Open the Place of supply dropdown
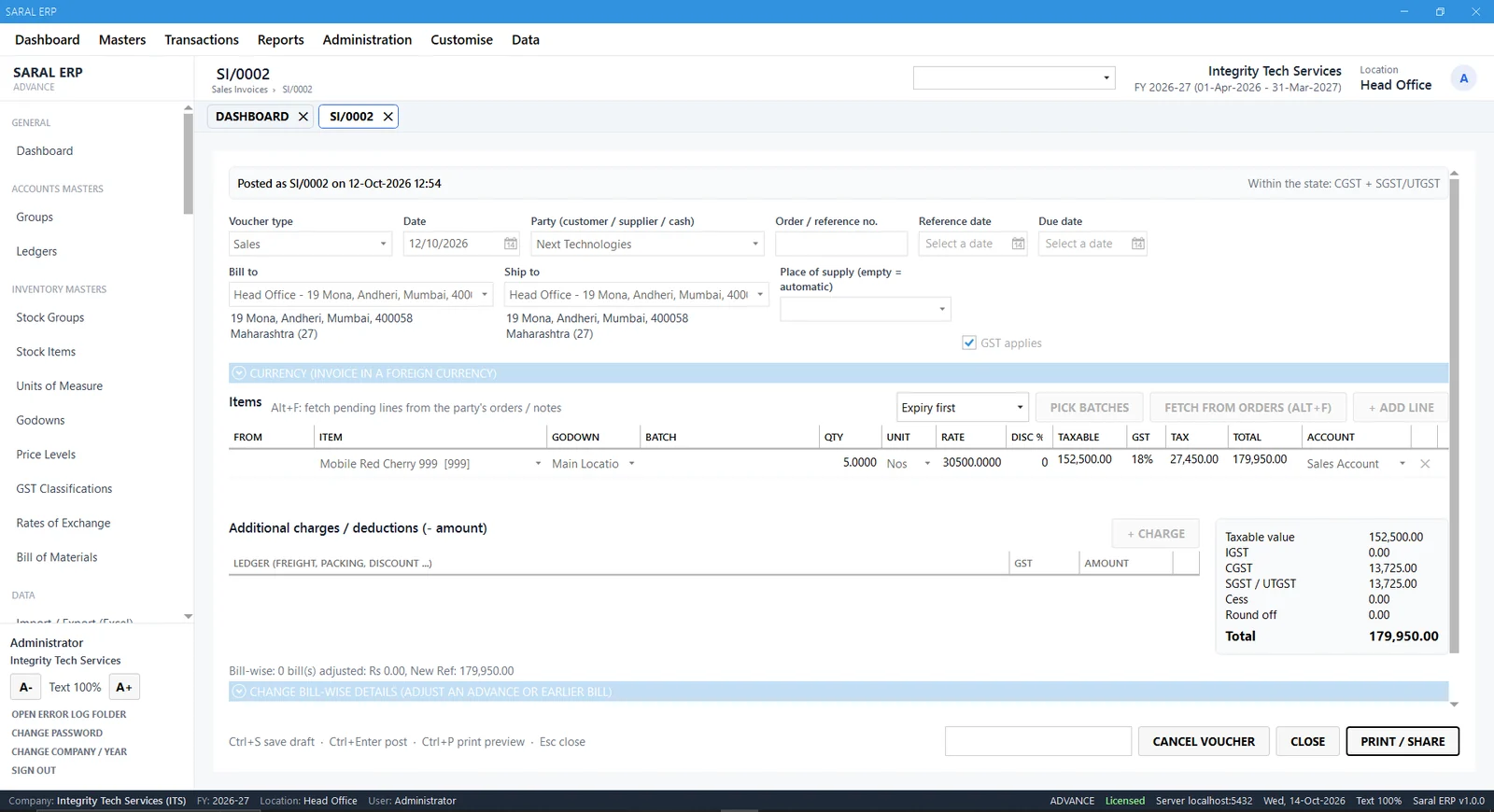 pos(866,309)
